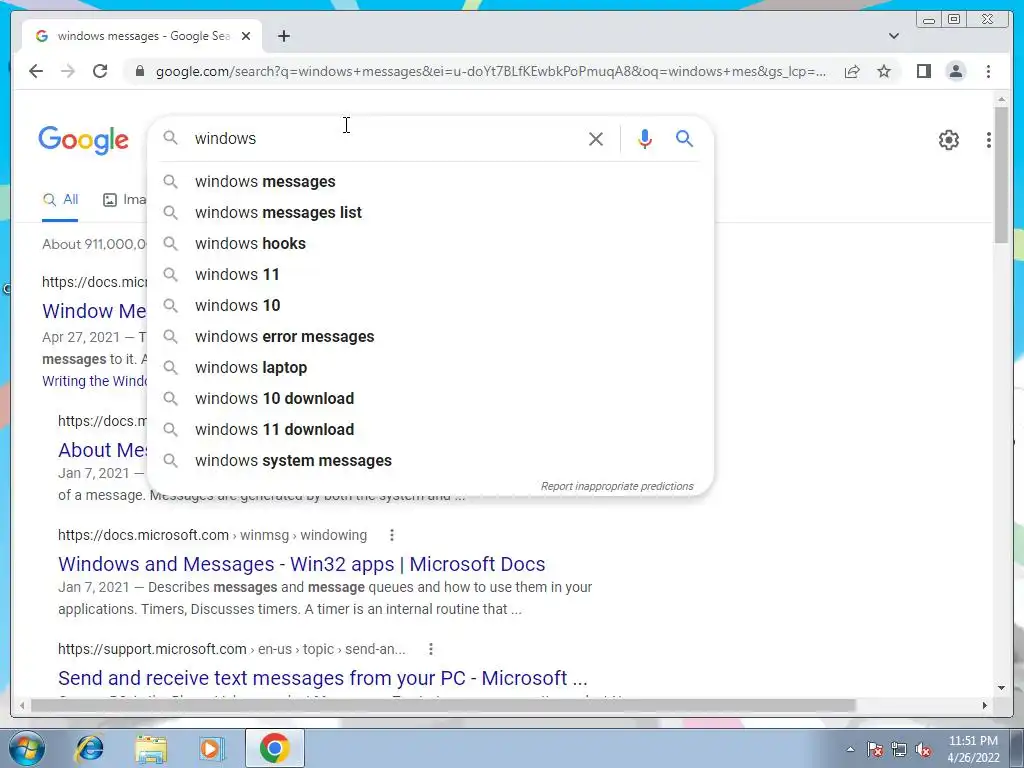
Task: Click the page address bar URL
Action: 490,71
